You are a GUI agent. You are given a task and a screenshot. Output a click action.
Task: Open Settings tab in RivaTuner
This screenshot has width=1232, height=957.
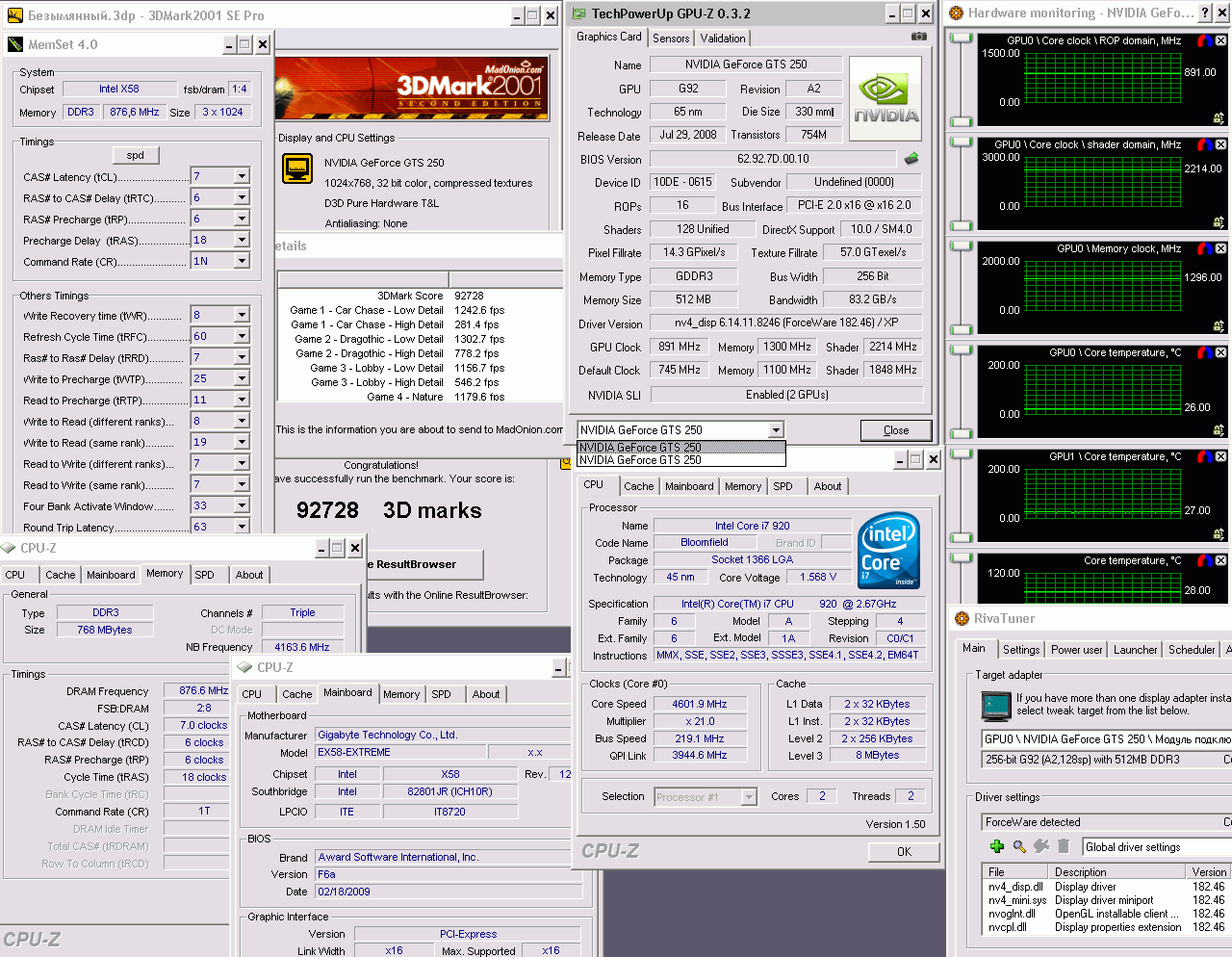(1021, 650)
